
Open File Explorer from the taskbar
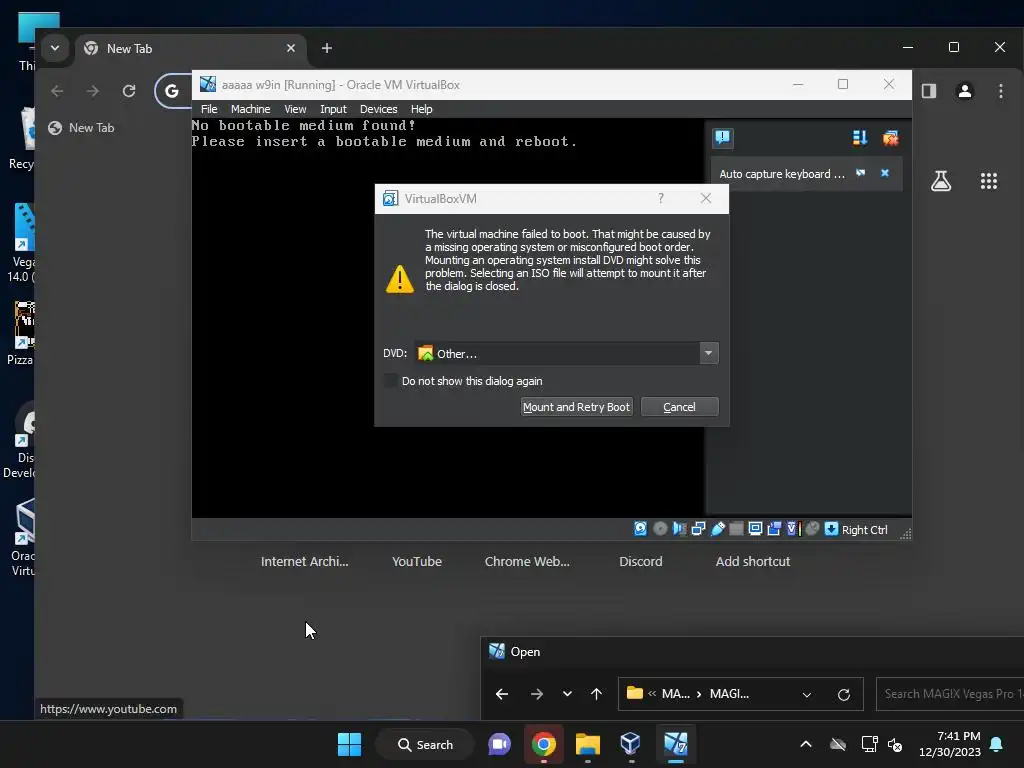coord(588,744)
